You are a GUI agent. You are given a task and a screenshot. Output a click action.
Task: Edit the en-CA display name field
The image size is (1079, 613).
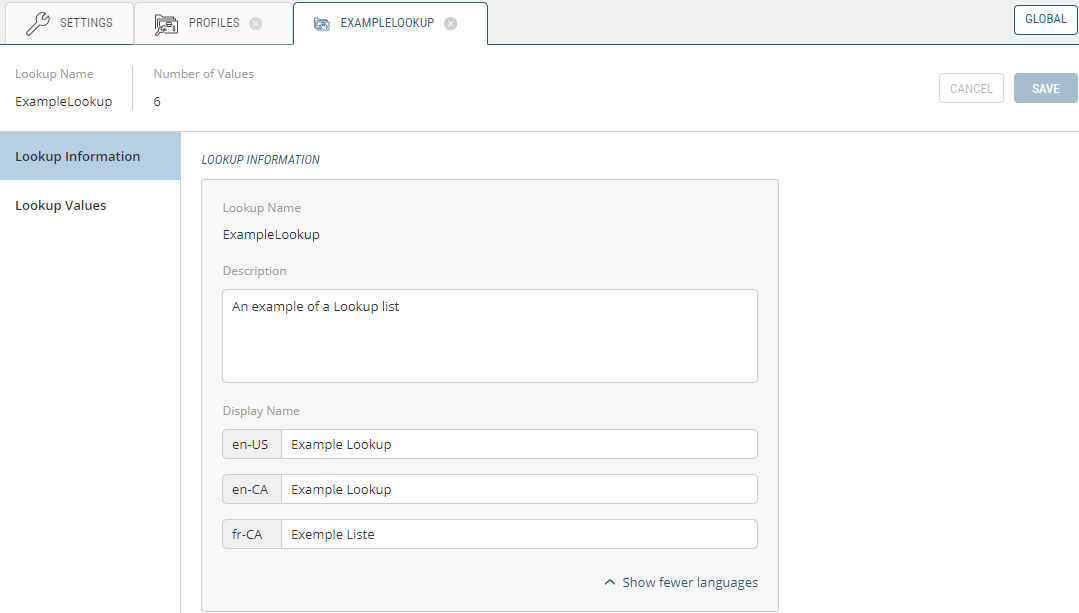518,489
